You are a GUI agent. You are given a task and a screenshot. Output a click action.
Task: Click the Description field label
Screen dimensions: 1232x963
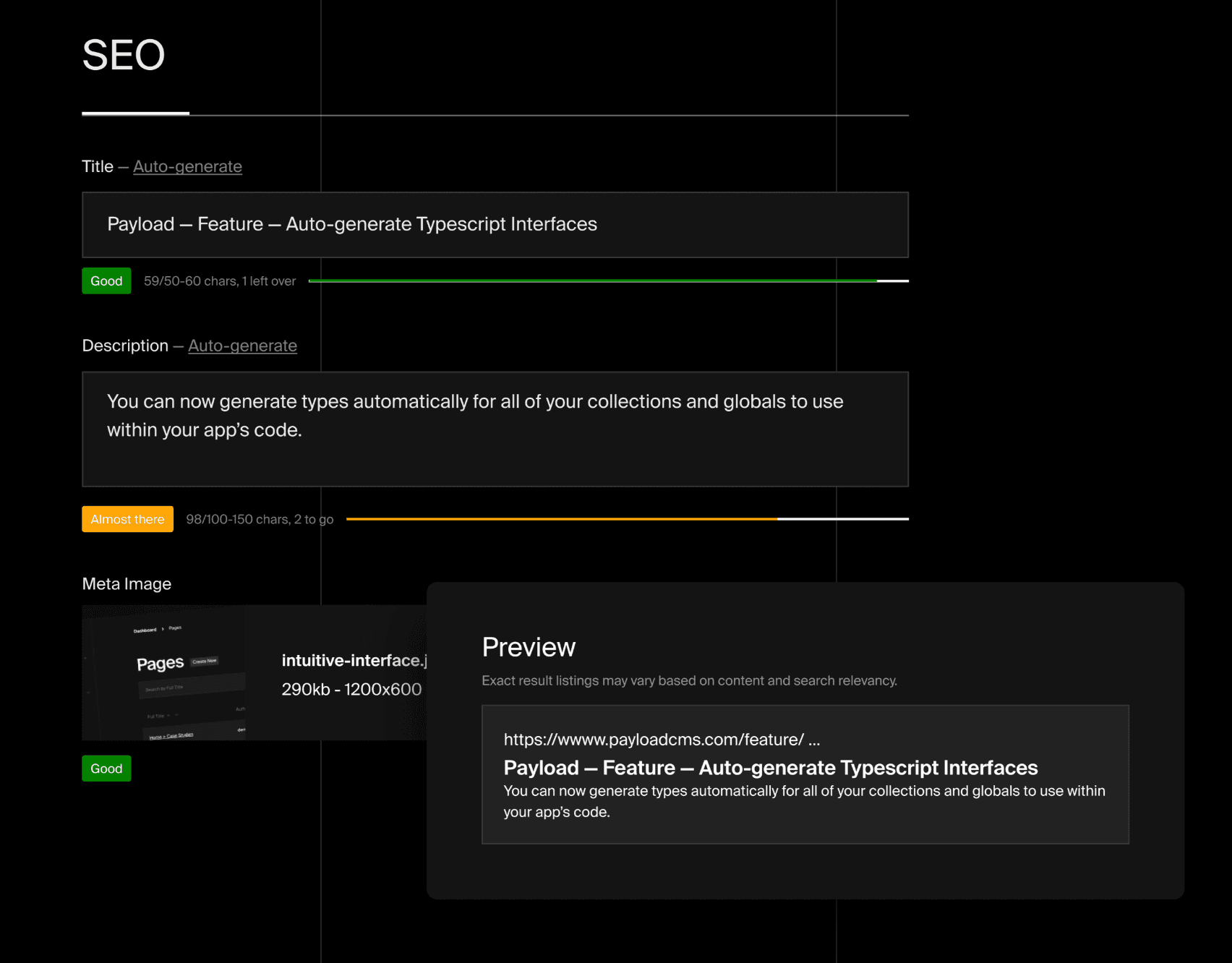125,346
